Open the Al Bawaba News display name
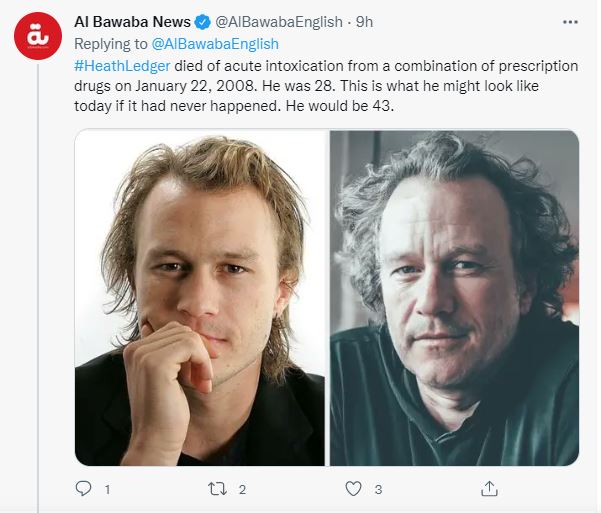The width and height of the screenshot is (601, 513). 132,22
